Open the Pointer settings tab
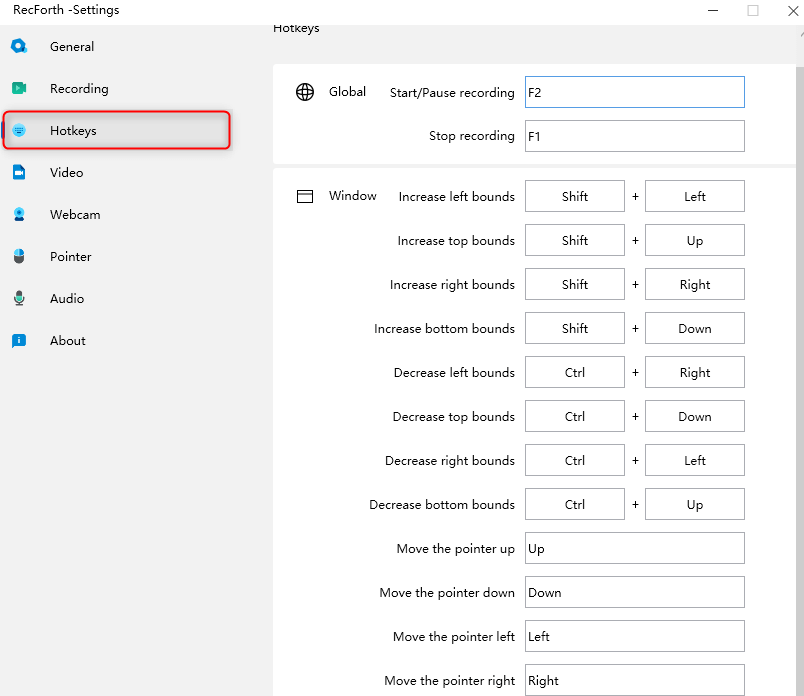804x696 pixels. (71, 257)
